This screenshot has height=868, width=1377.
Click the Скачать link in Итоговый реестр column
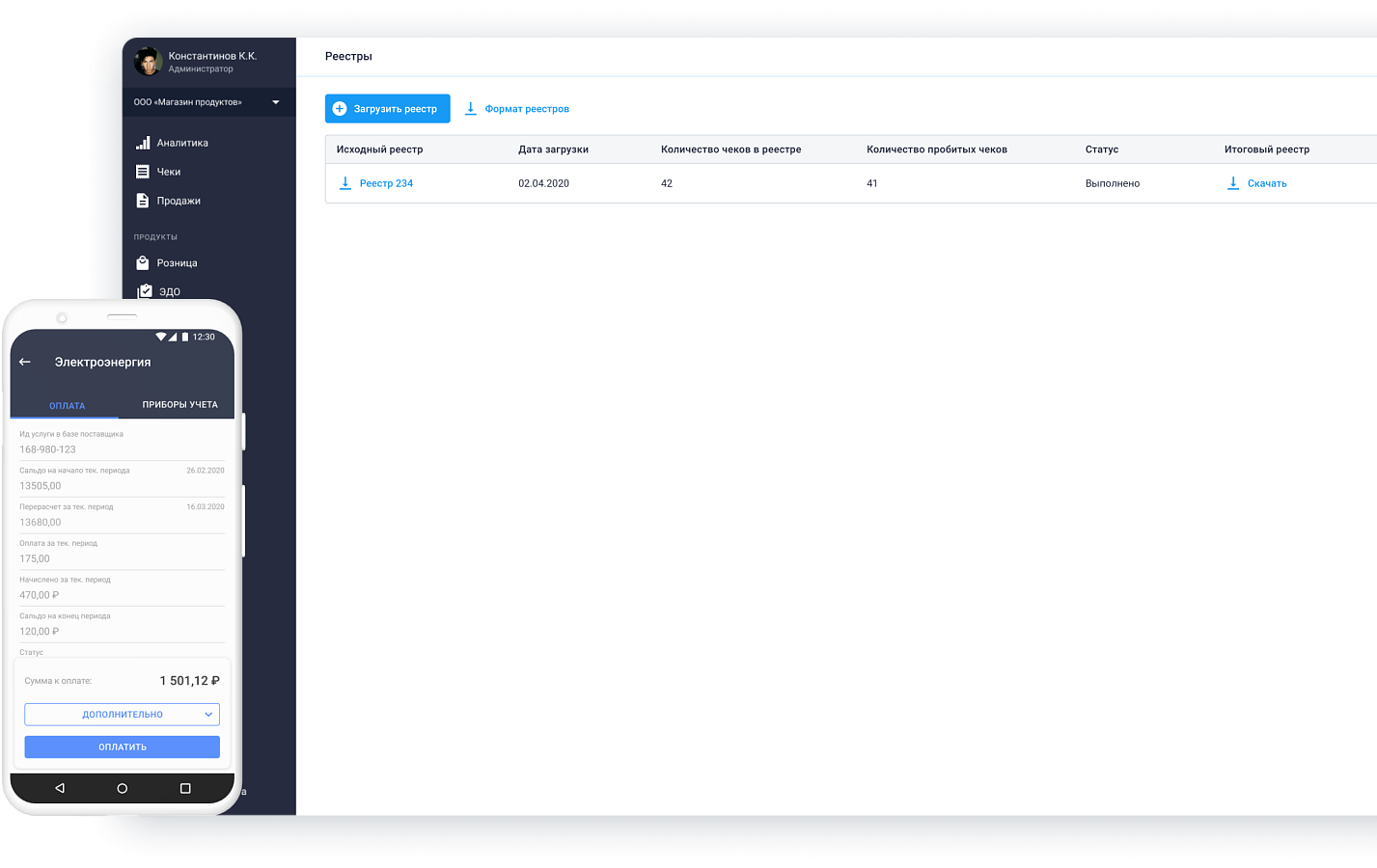(x=1267, y=183)
